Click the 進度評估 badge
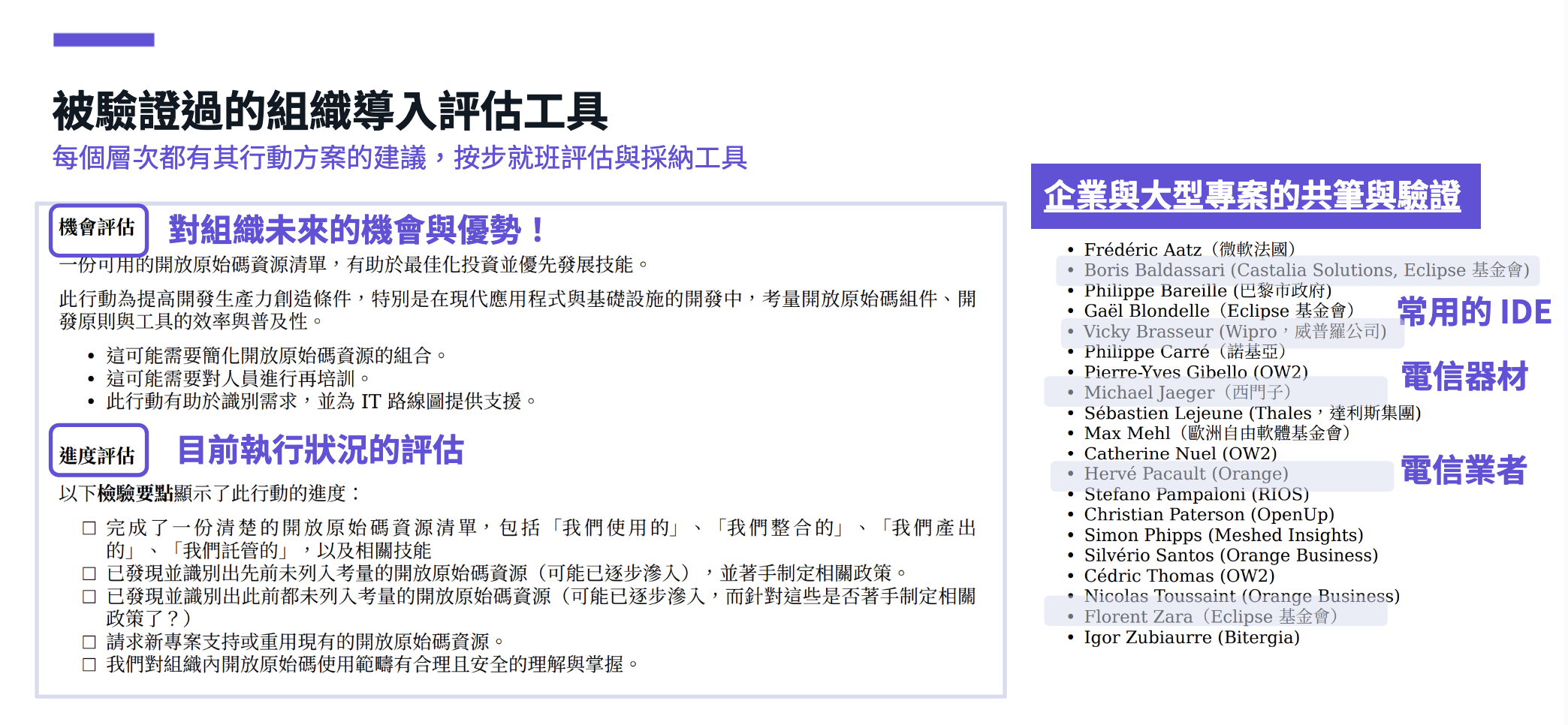The width and height of the screenshot is (1568, 725). click(x=98, y=454)
